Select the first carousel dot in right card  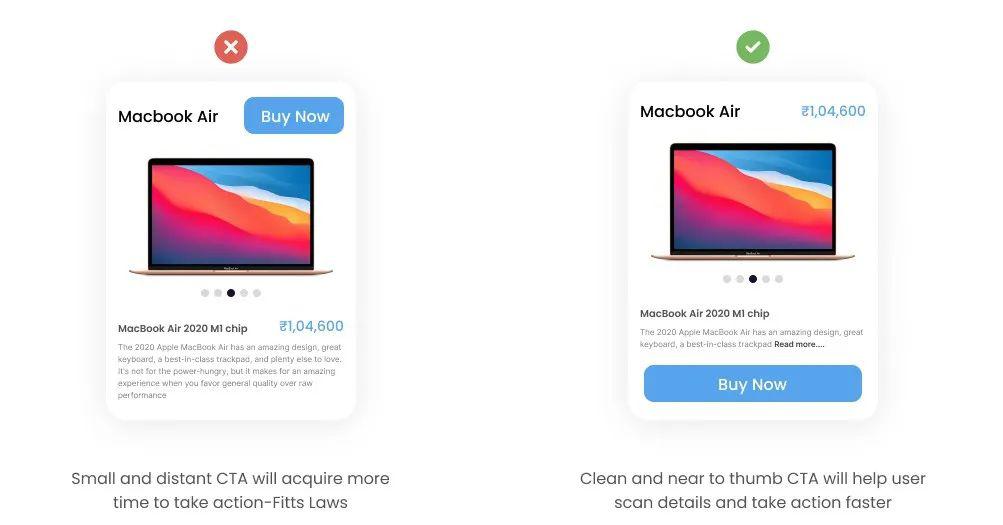(727, 279)
